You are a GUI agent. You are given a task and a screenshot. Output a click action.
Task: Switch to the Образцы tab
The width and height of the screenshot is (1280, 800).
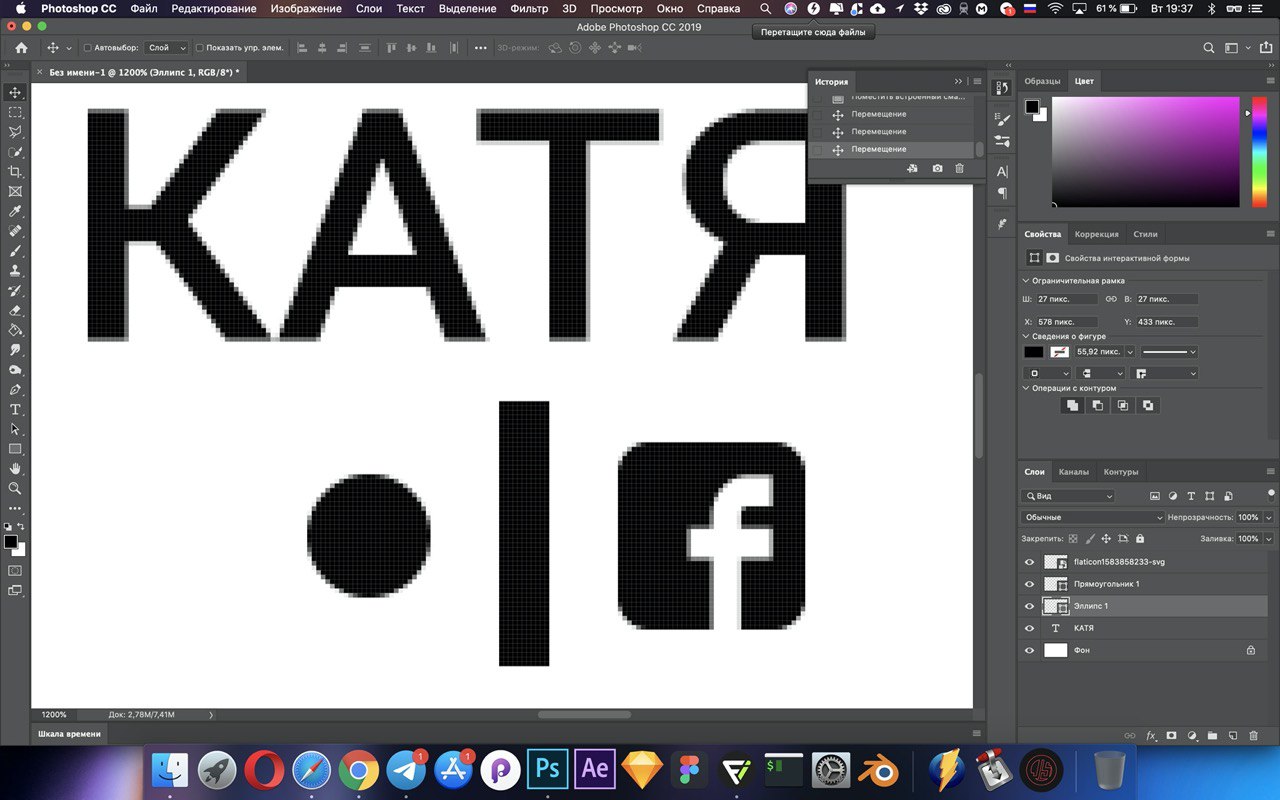[1042, 81]
